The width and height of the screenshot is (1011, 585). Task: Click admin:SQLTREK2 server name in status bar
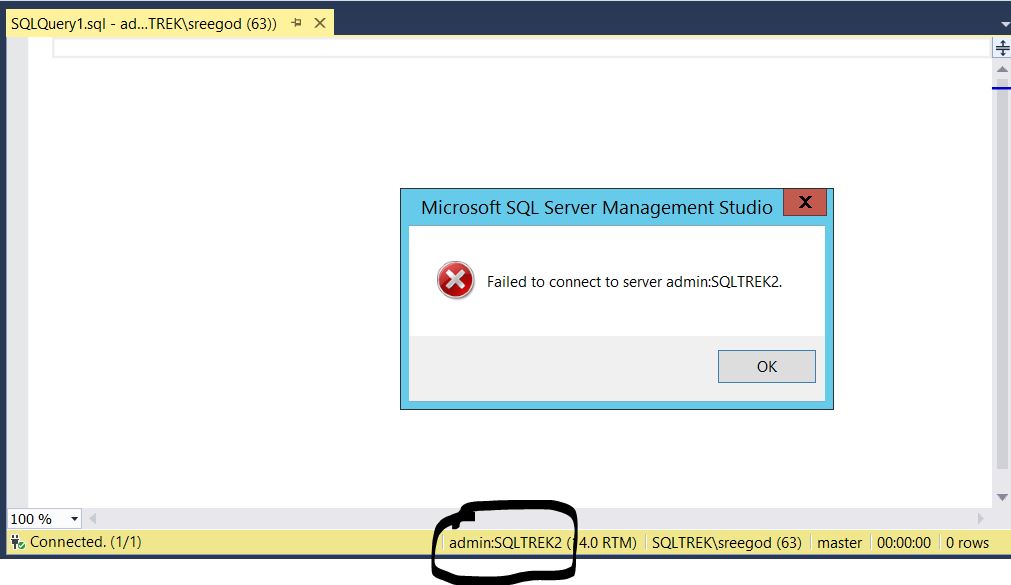pyautogui.click(x=506, y=542)
